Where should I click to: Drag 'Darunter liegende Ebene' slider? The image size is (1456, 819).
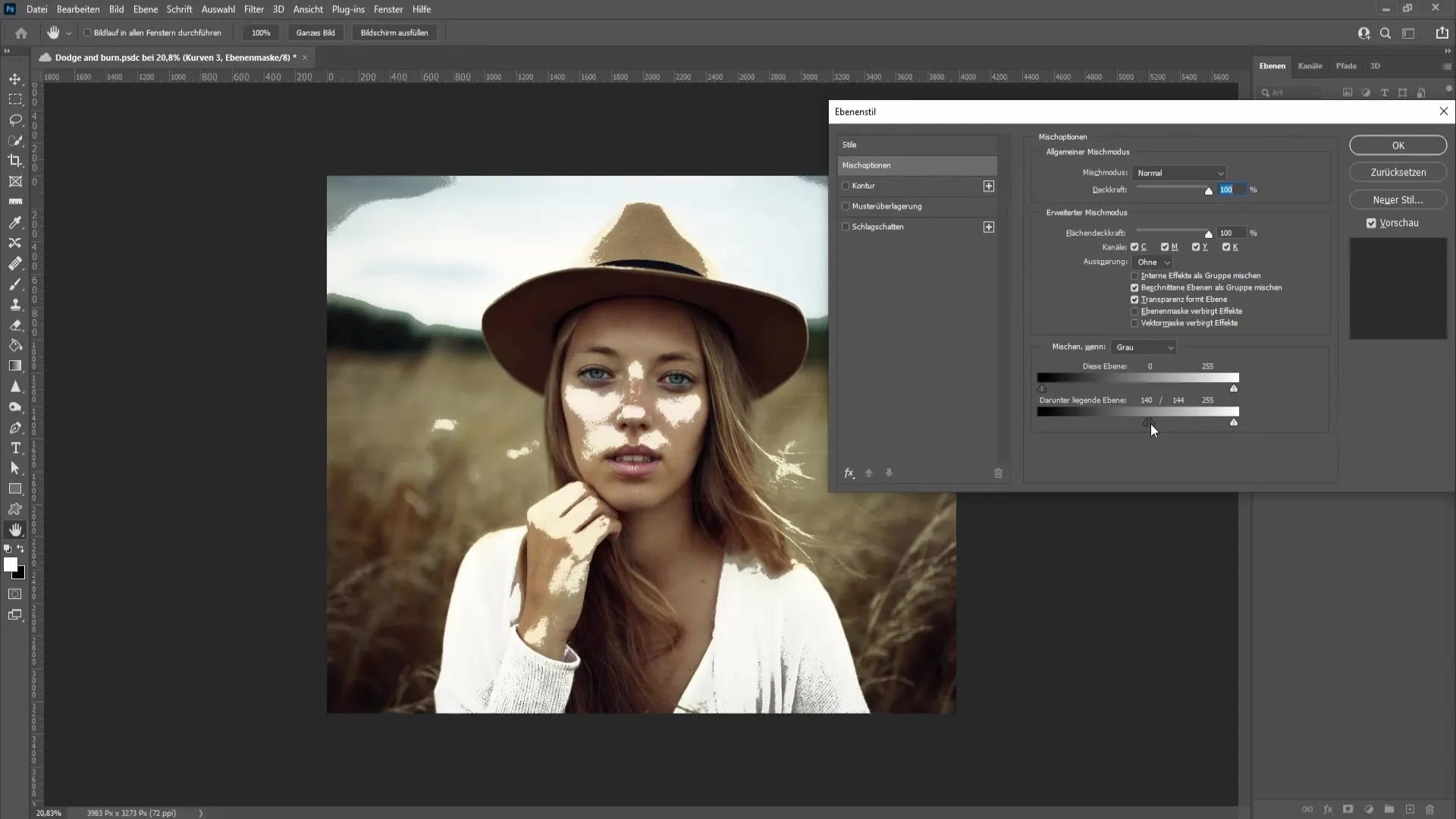(x=1149, y=421)
